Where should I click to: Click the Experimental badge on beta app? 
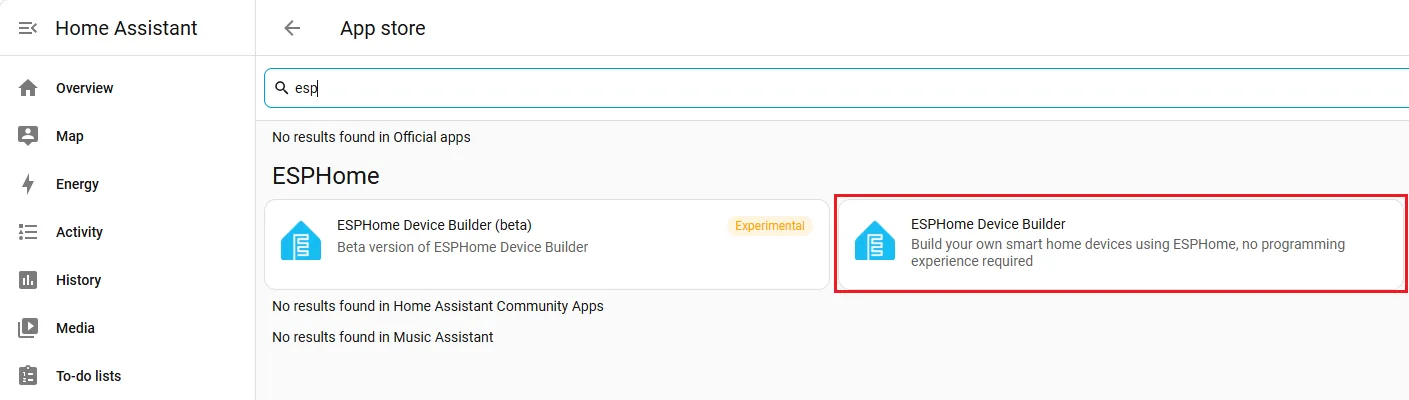point(770,226)
